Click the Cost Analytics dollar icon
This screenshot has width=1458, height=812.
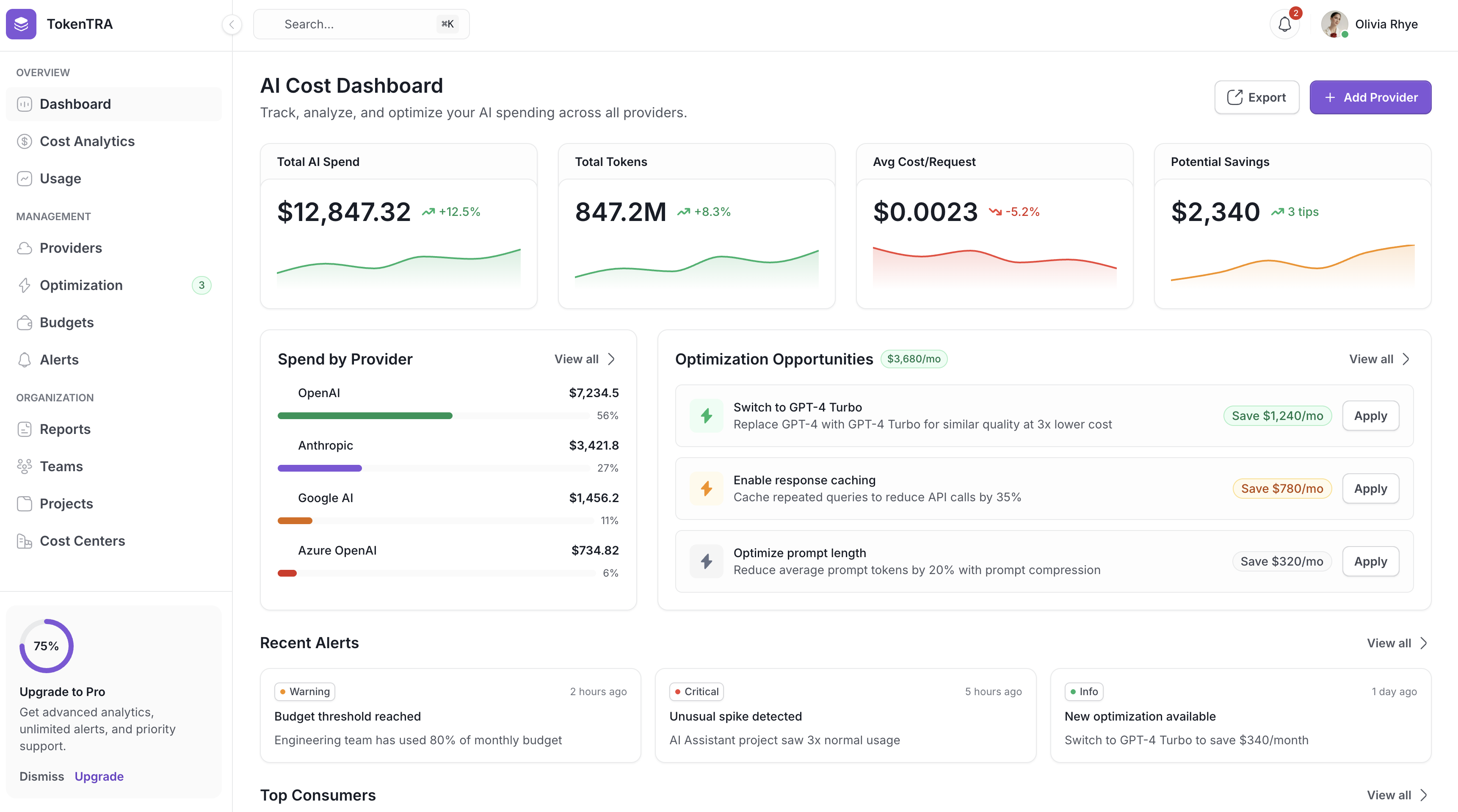point(24,141)
